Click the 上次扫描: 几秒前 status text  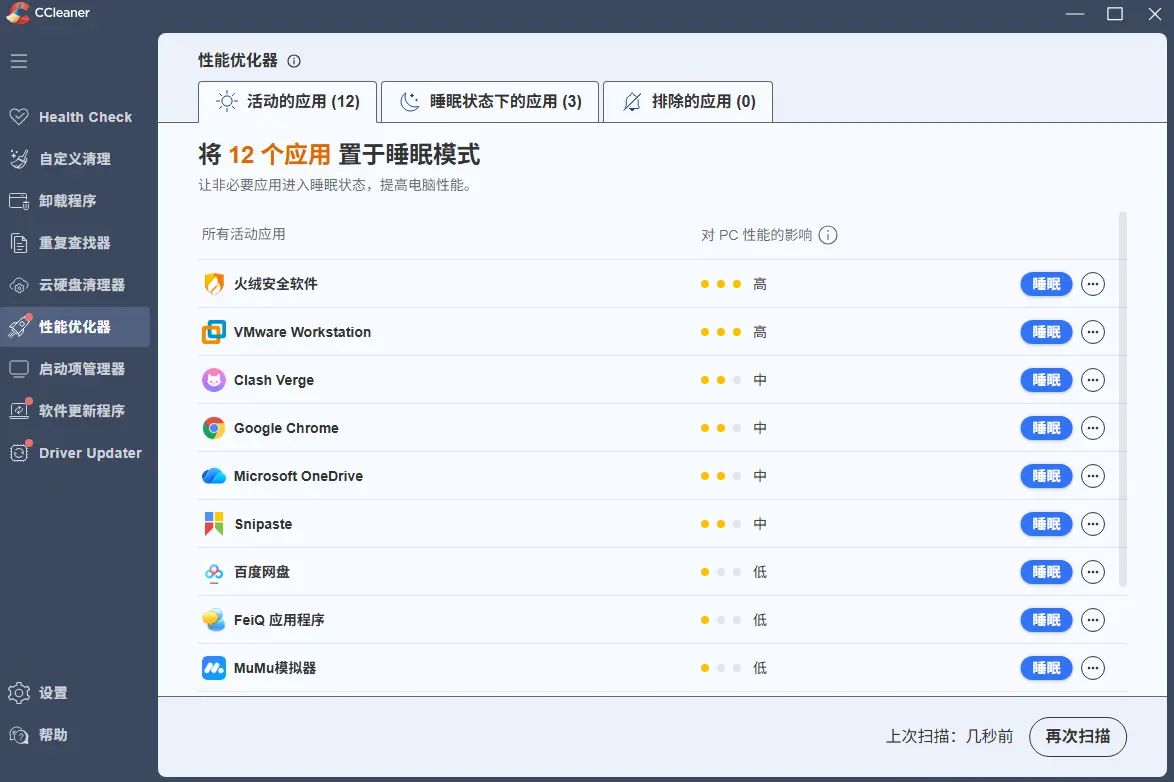(949, 736)
